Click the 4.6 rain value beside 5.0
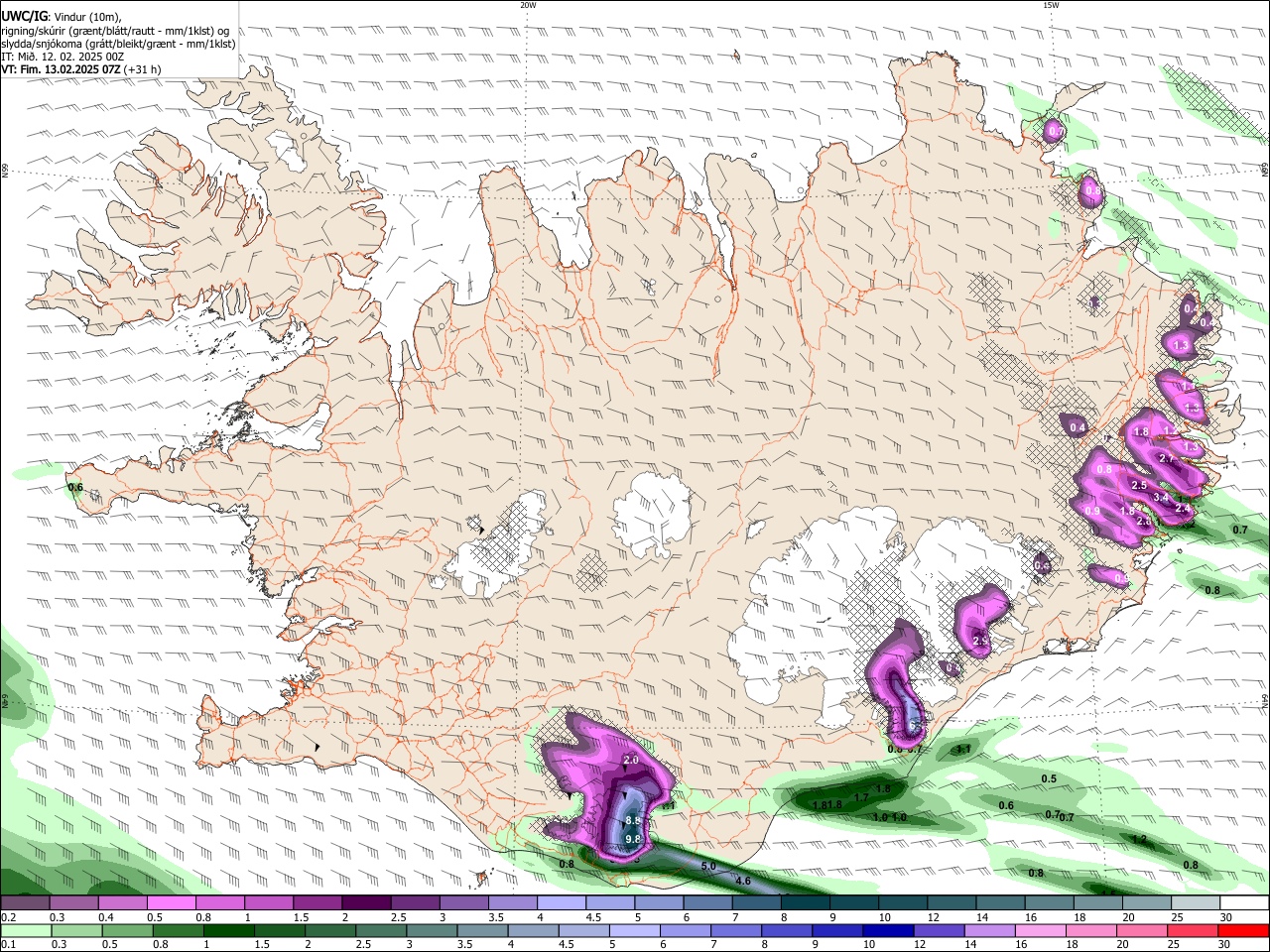 [x=742, y=881]
